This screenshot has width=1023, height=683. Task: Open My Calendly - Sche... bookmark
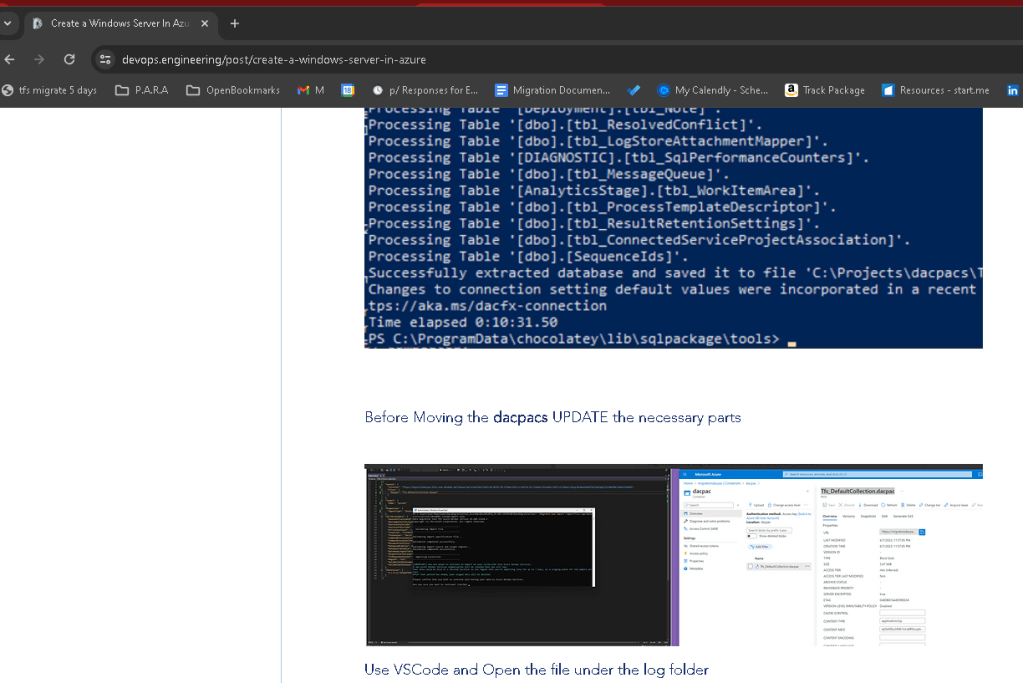click(712, 90)
